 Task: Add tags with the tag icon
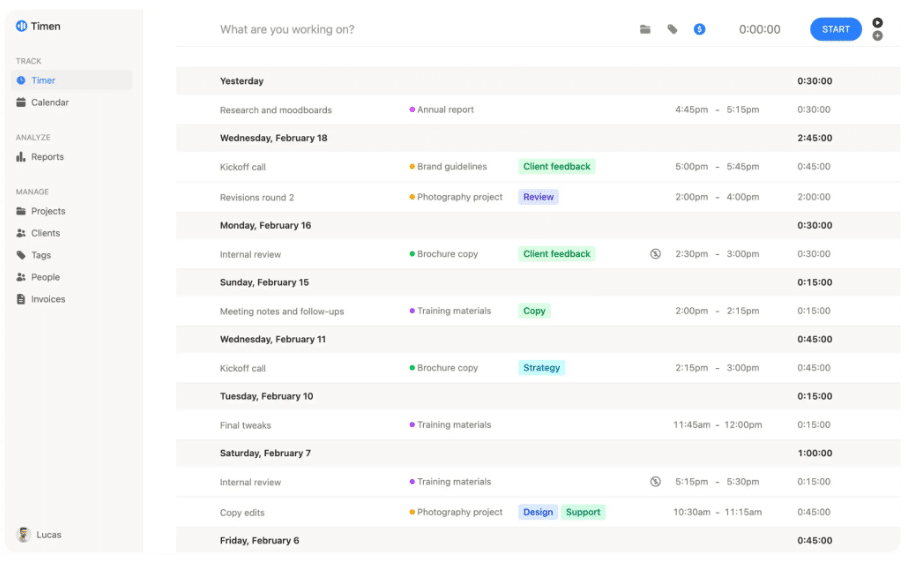click(672, 30)
